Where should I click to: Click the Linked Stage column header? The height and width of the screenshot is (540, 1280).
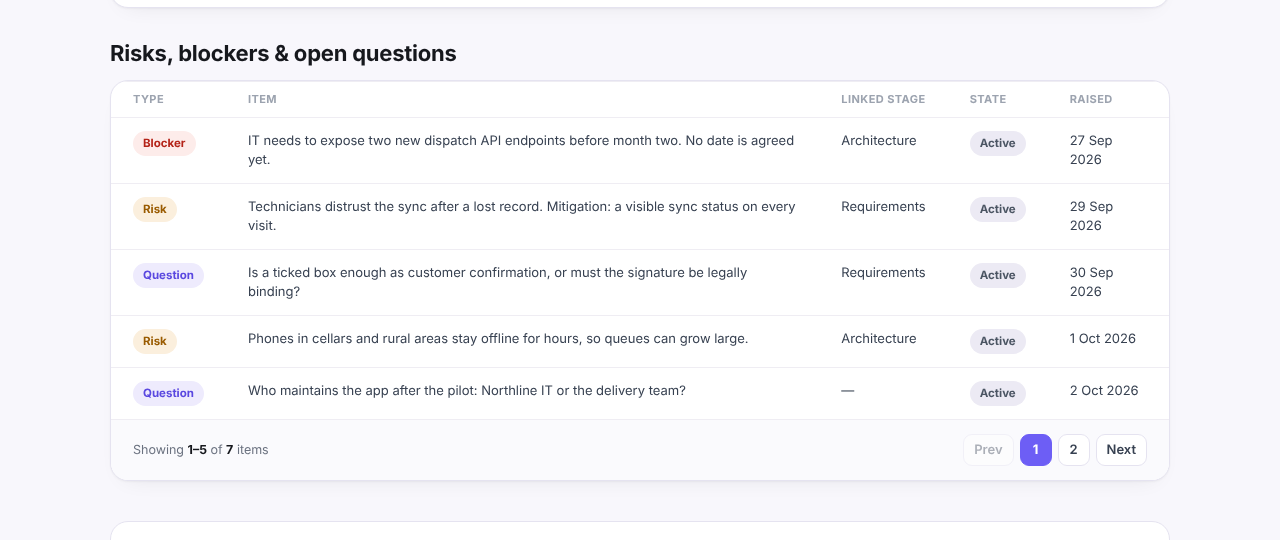click(x=883, y=99)
